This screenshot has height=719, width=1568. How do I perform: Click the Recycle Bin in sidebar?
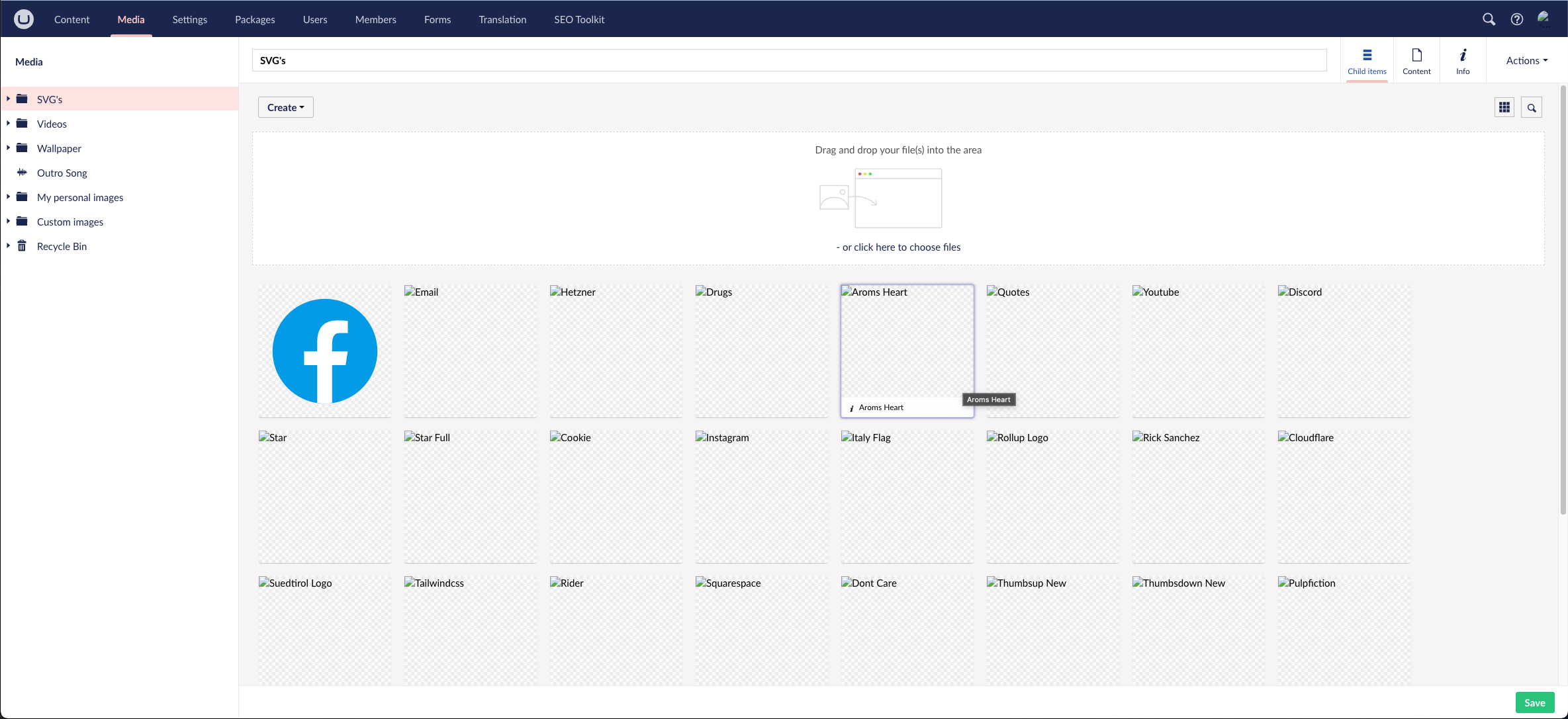[x=61, y=245]
